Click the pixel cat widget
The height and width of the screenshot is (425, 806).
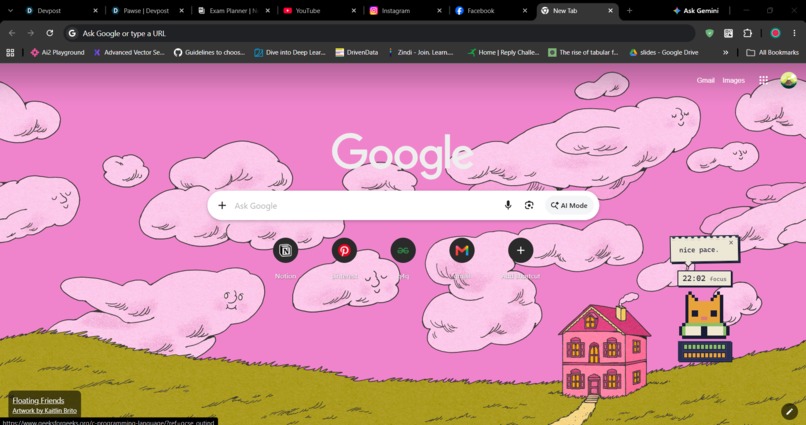[704, 314]
